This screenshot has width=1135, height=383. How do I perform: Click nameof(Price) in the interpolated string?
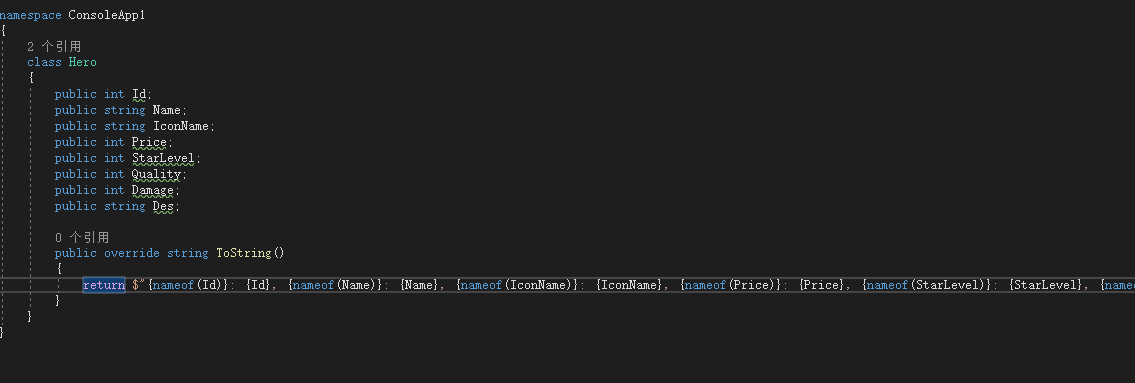coord(732,285)
